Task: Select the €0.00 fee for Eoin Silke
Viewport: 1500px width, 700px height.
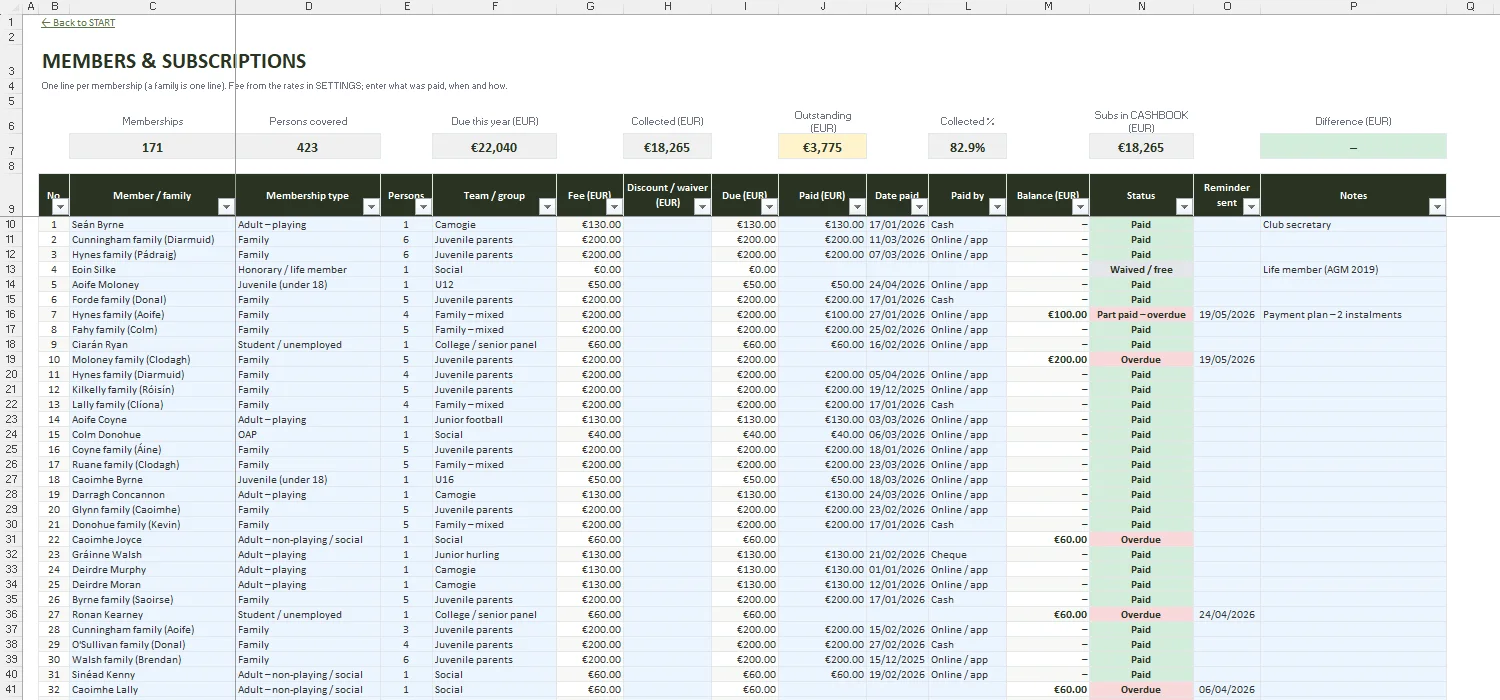Action: [x=590, y=270]
